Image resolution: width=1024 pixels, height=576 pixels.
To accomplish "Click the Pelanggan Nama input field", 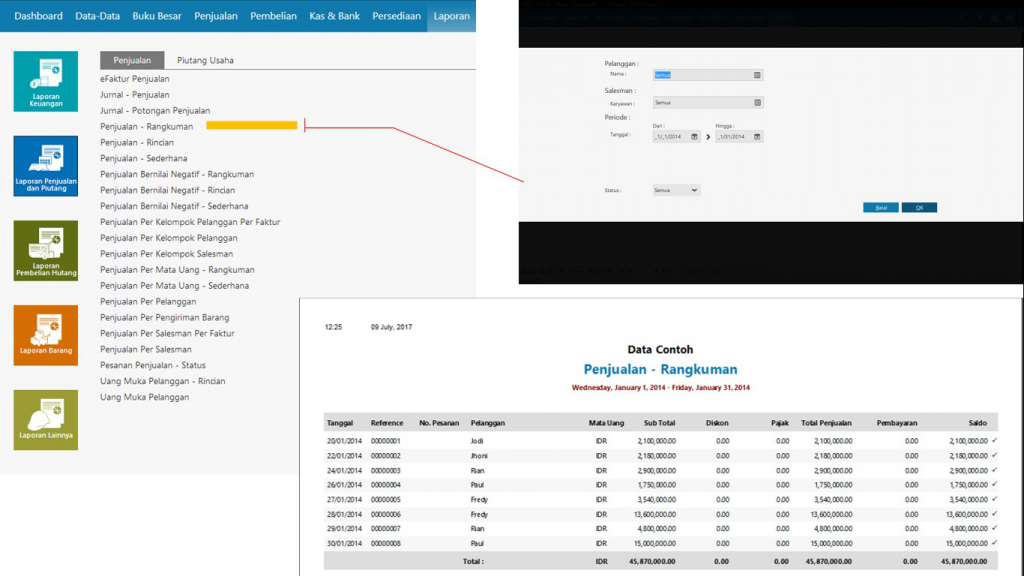I will 701,75.
